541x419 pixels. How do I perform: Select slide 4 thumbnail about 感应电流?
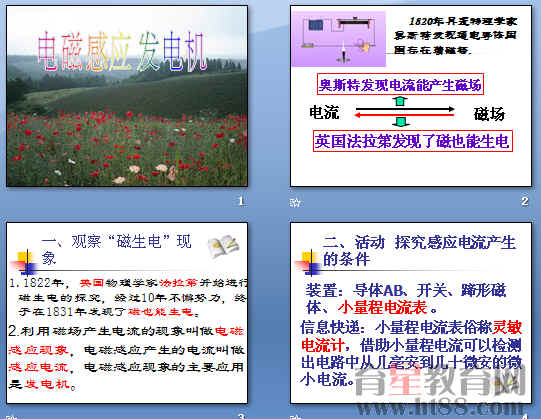(x=411, y=313)
